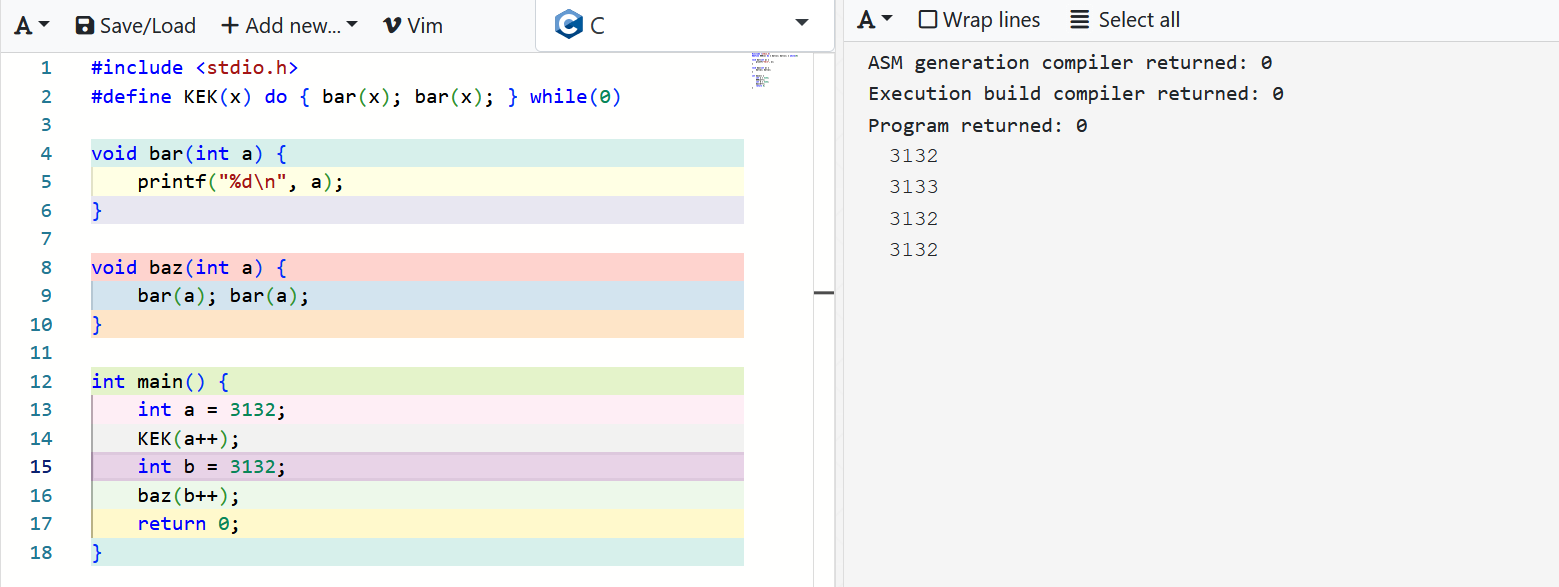The height and width of the screenshot is (587, 1559).
Task: Click line number 18 in gutter
Action: pos(41,552)
